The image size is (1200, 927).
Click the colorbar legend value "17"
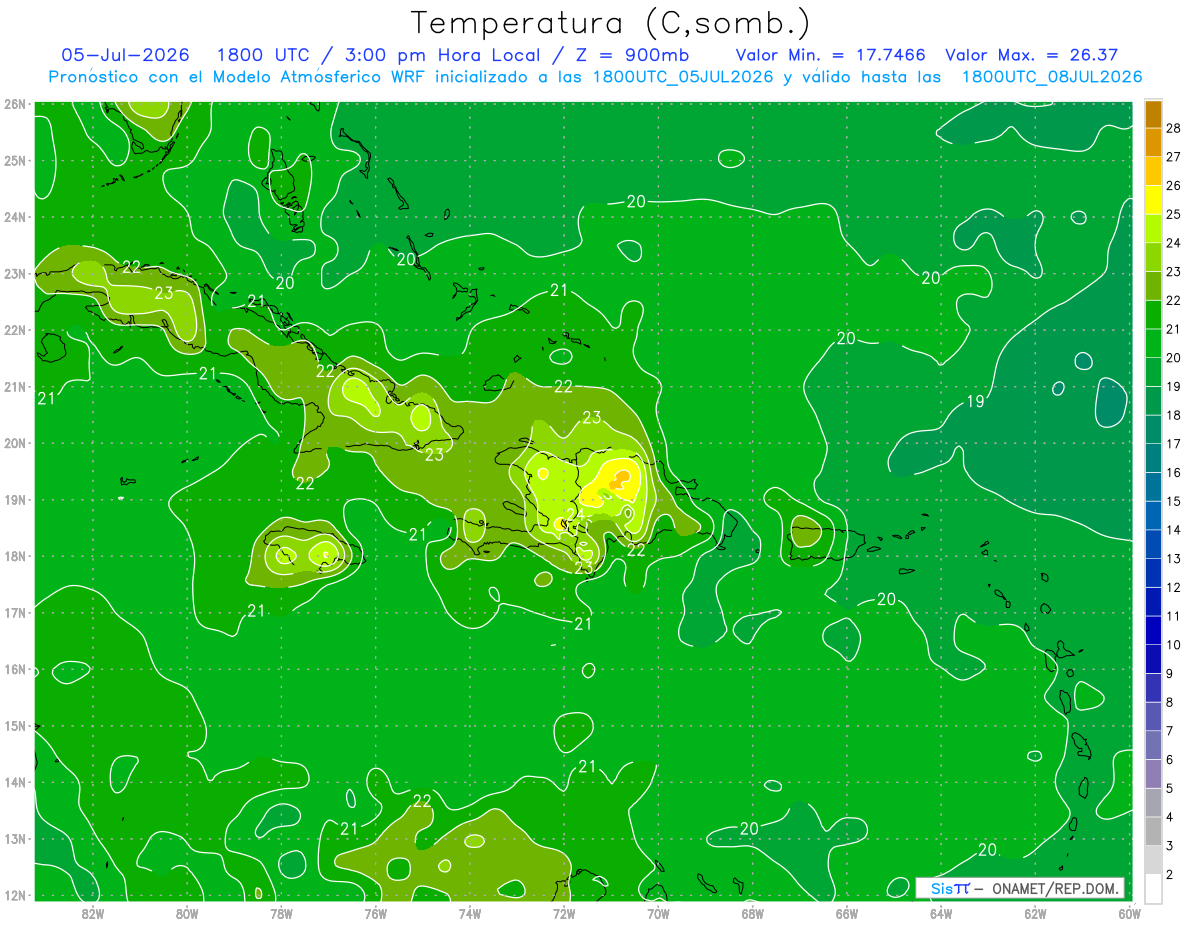point(1173,443)
